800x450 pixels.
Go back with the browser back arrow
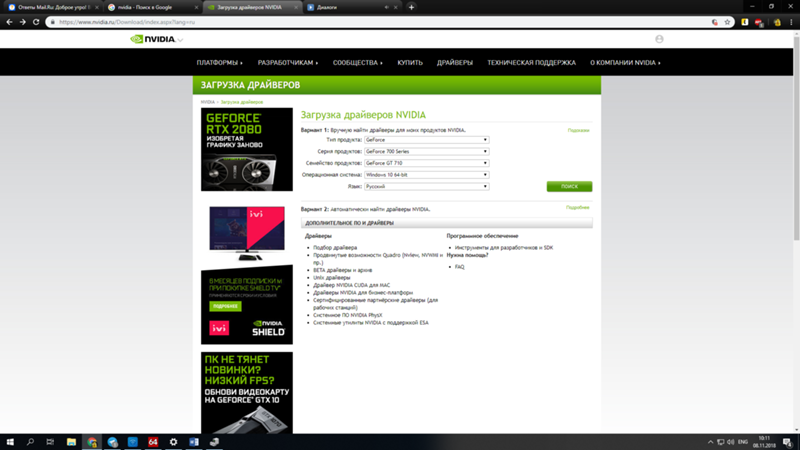click(9, 22)
